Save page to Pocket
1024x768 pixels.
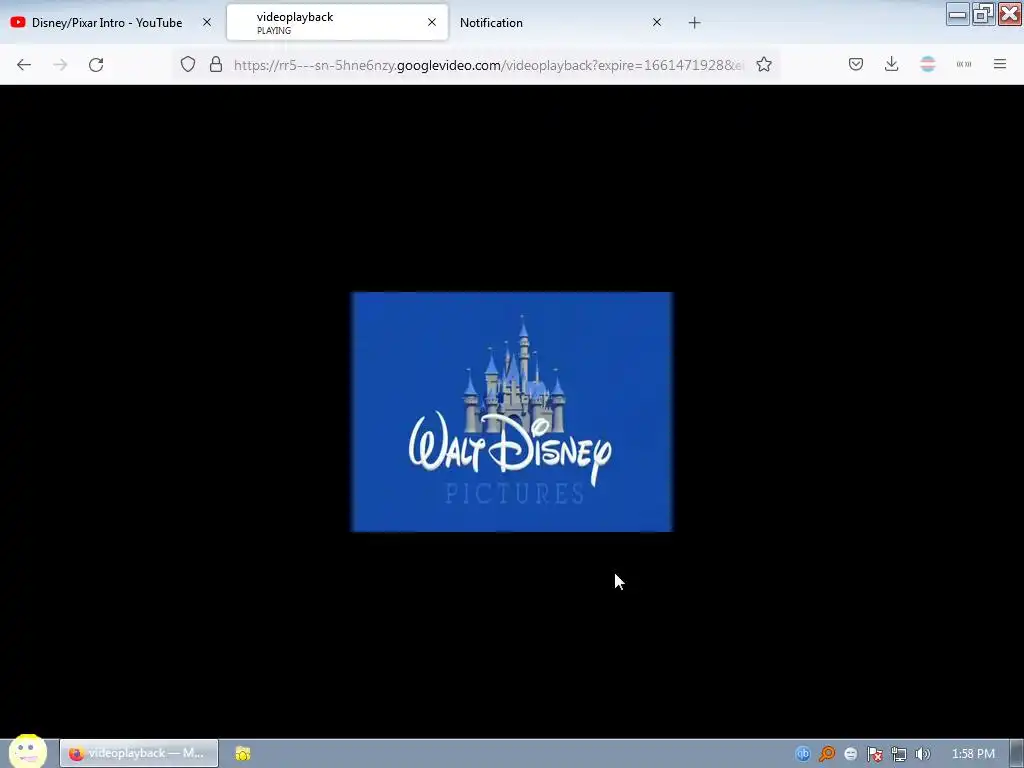tap(856, 64)
